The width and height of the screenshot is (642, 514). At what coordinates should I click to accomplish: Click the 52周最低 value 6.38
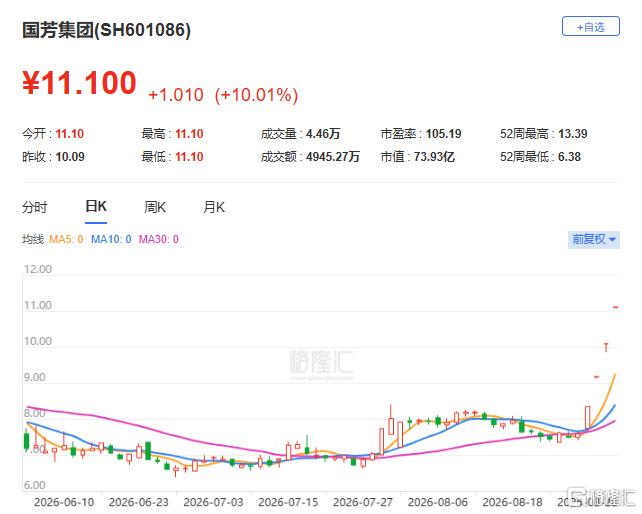[x=569, y=157]
